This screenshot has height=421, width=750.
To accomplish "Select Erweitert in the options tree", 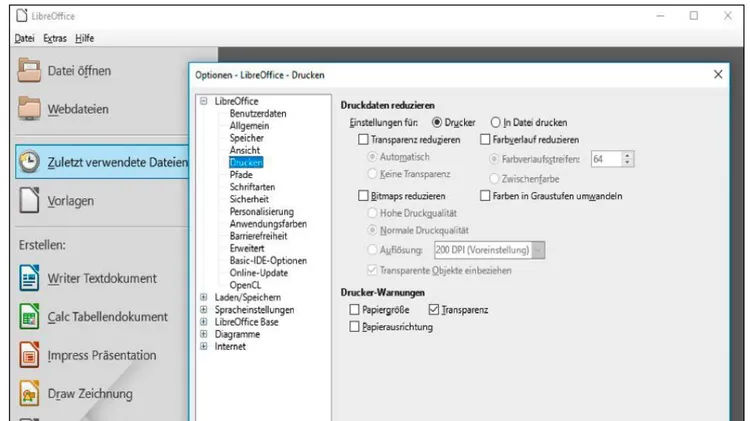I will coord(247,248).
